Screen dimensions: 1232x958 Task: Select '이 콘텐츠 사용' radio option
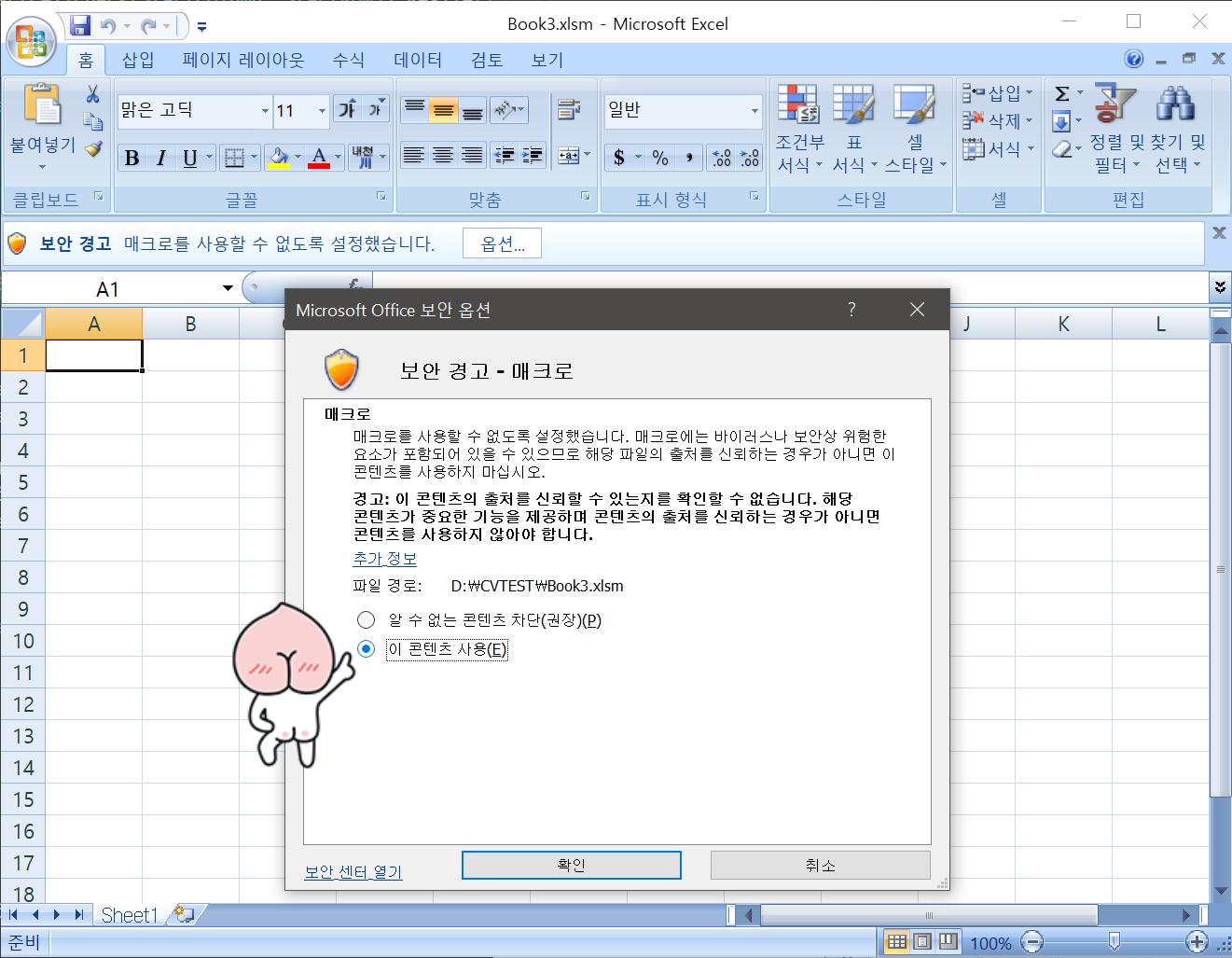click(x=366, y=649)
